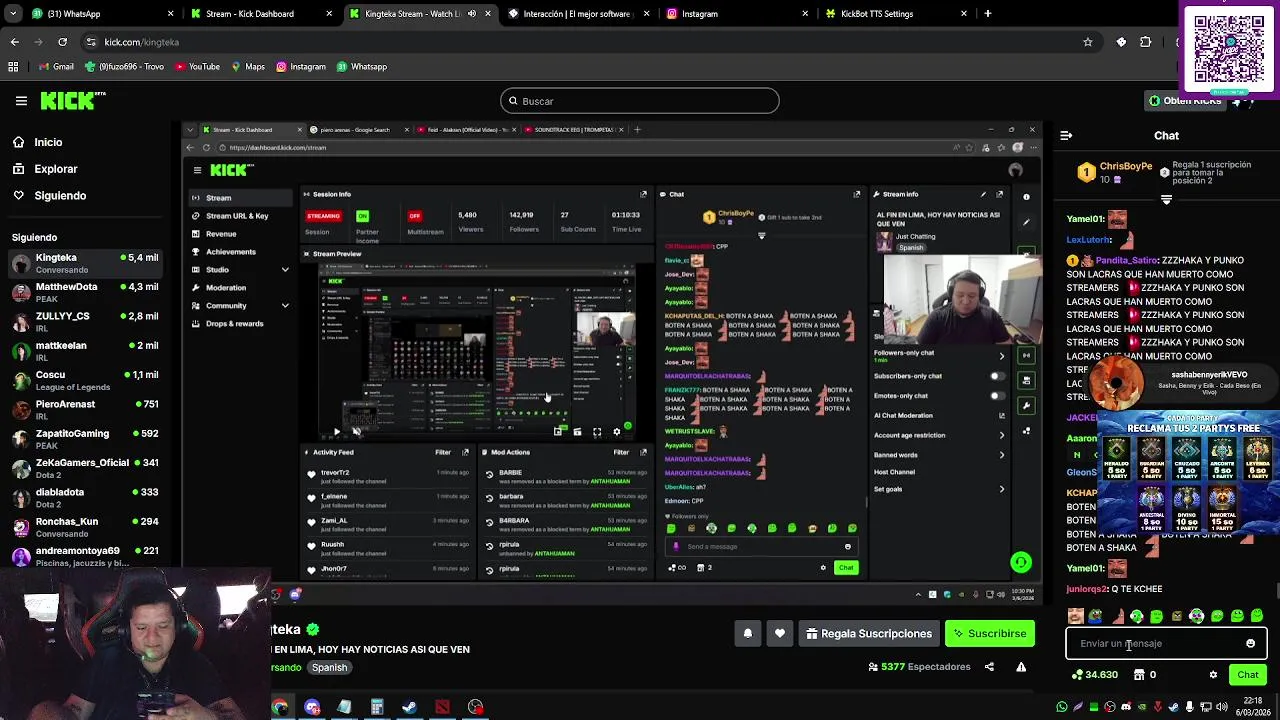Click the Obtén Kicks button
Image resolution: width=1280 pixels, height=720 pixels.
click(1186, 100)
